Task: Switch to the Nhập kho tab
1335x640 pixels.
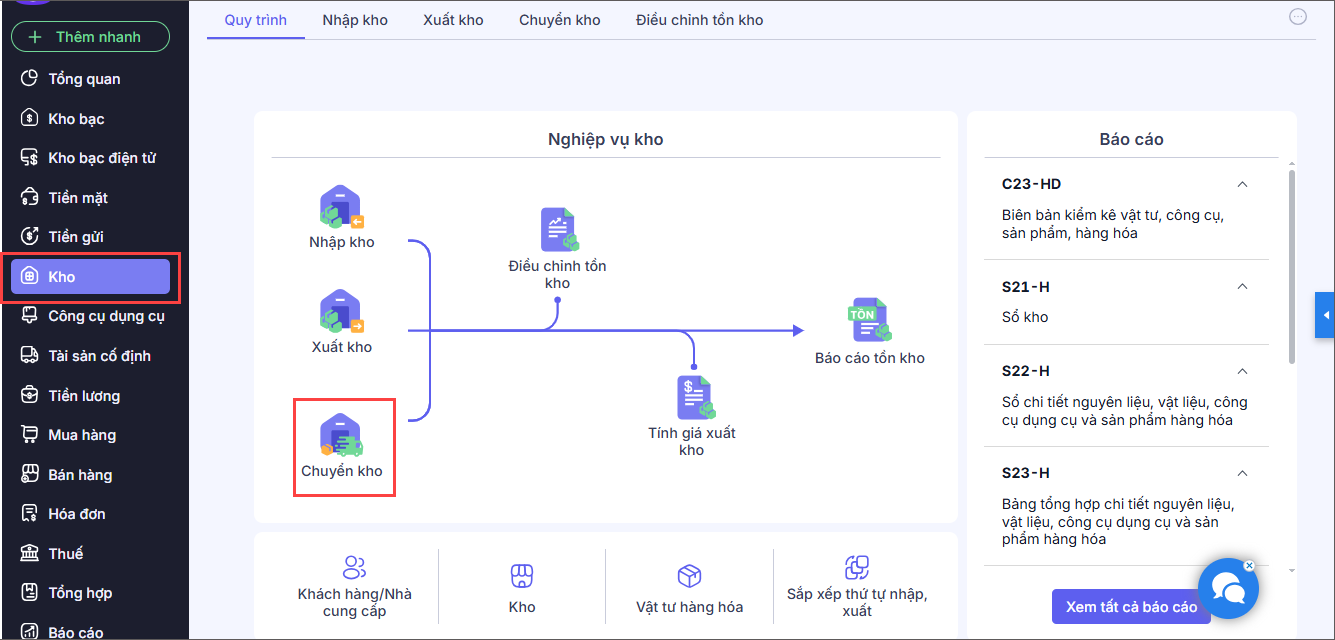Action: 355,20
